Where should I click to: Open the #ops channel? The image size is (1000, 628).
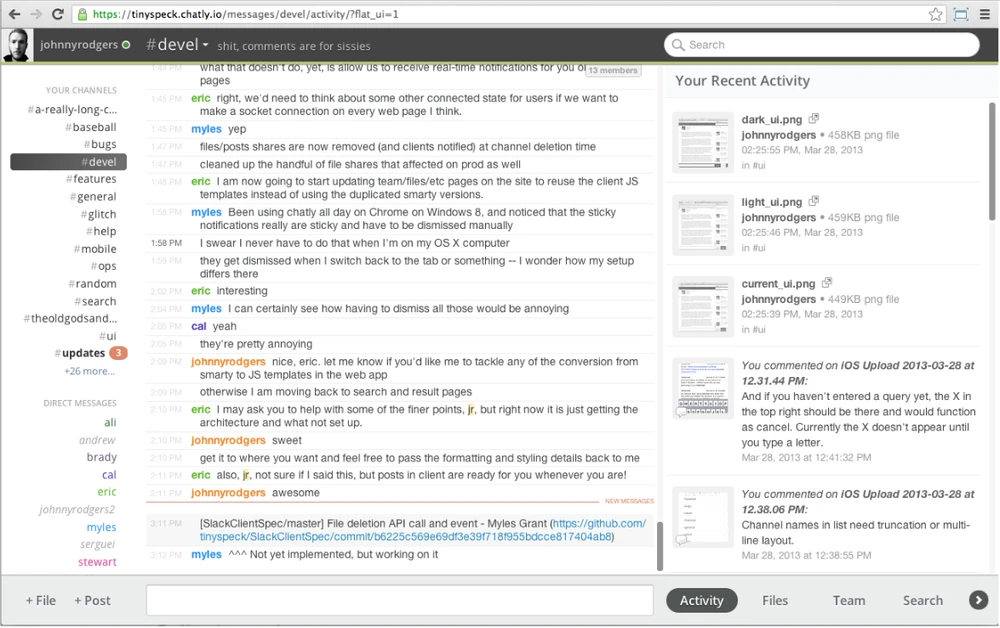coord(103,266)
